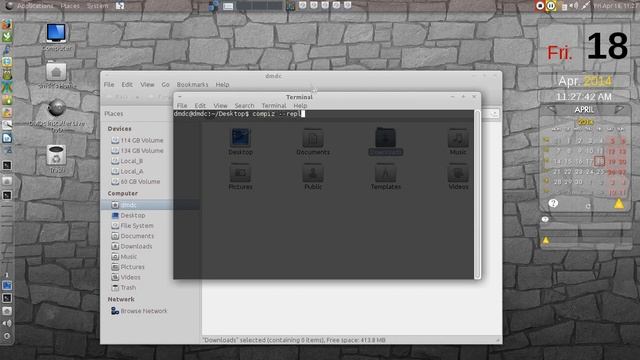
Task: Select 114 GB Volume in sidebar
Action: 137,140
